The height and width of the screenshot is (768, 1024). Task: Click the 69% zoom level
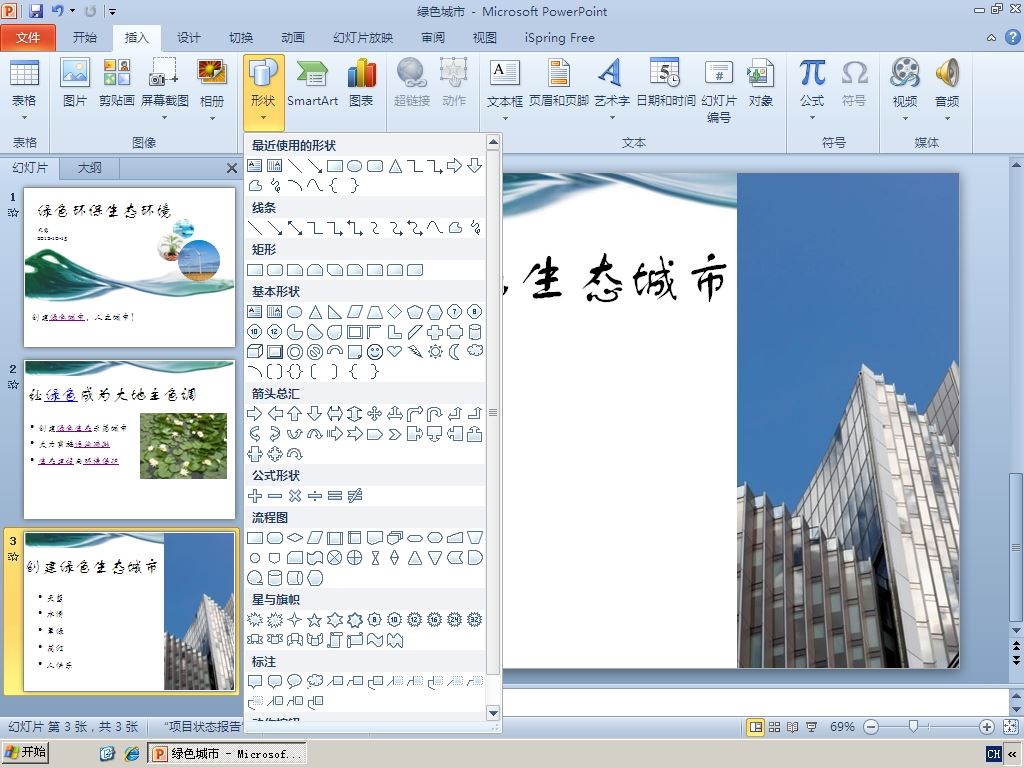click(x=842, y=727)
